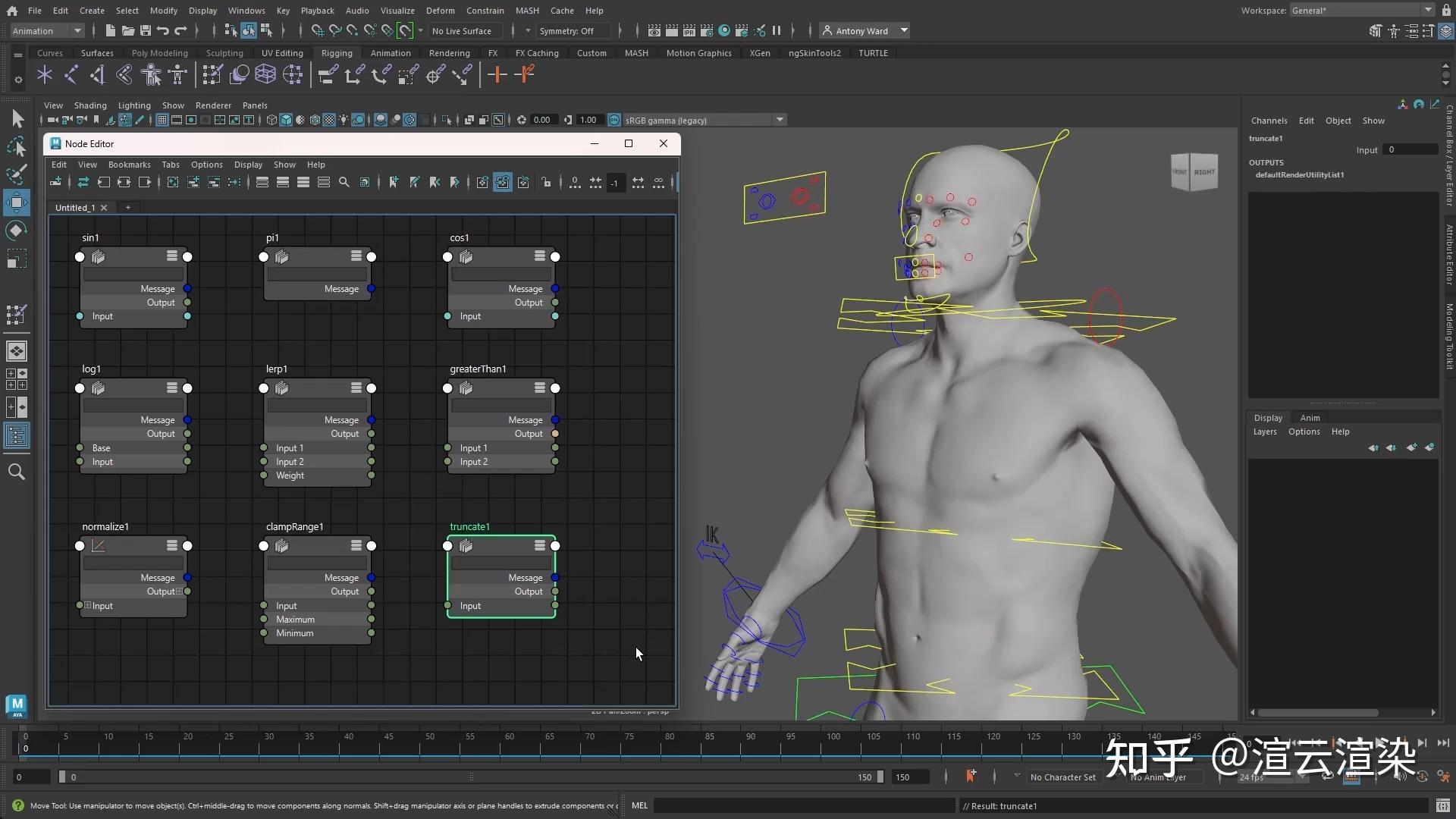The image size is (1456, 819).
Task: Open the sRGB gamma (legacy) dropdown
Action: click(x=780, y=119)
